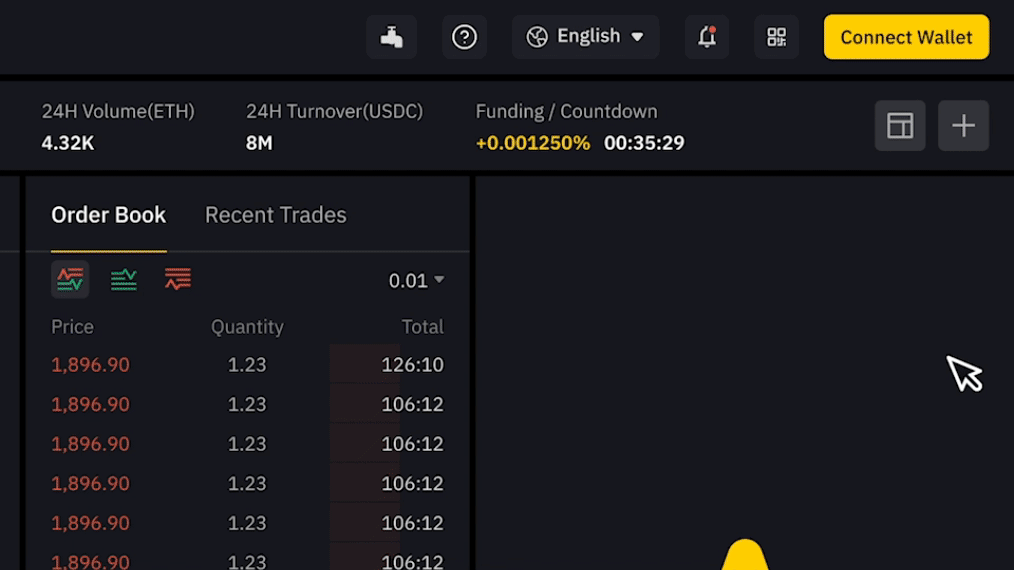
Task: Show only sell orders view
Action: pyautogui.click(x=177, y=280)
